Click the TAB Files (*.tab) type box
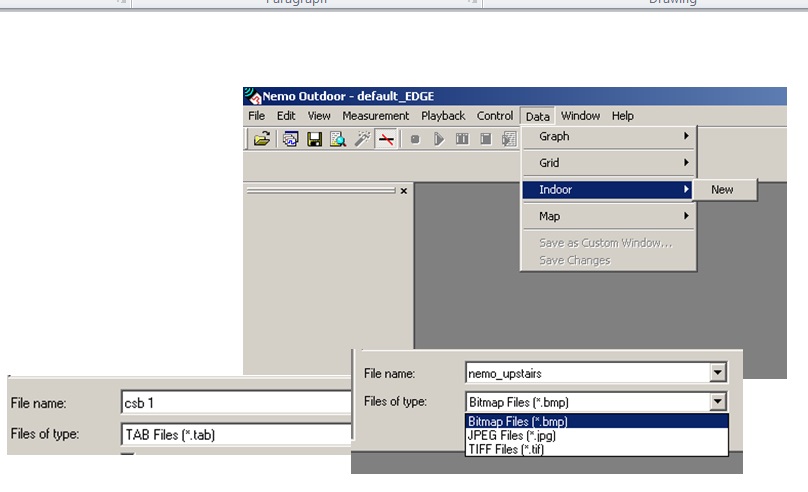Image resolution: width=808 pixels, height=492 pixels. click(237, 434)
